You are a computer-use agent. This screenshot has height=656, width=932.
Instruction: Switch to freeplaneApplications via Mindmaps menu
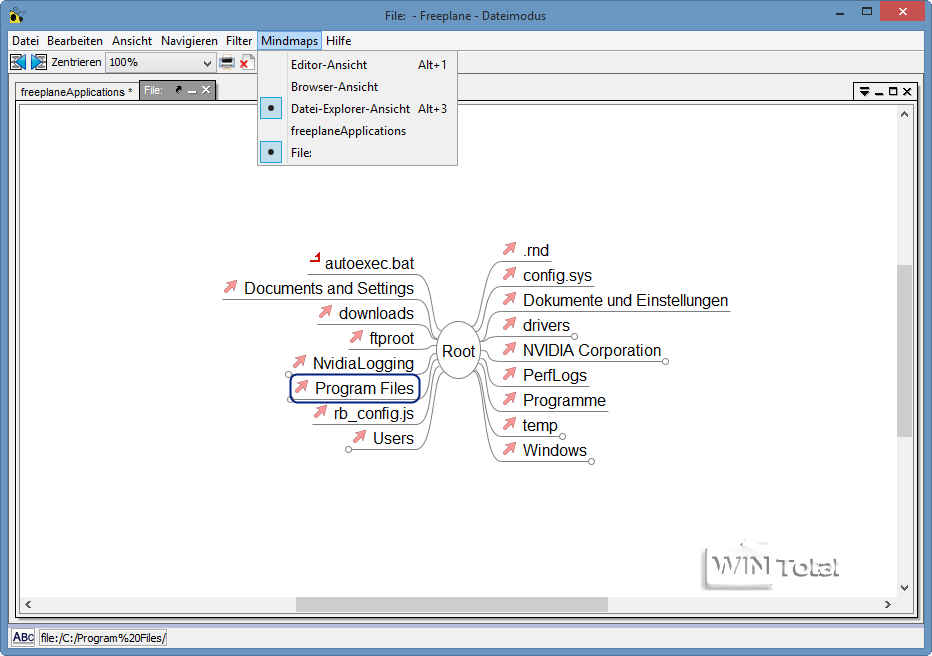358,131
